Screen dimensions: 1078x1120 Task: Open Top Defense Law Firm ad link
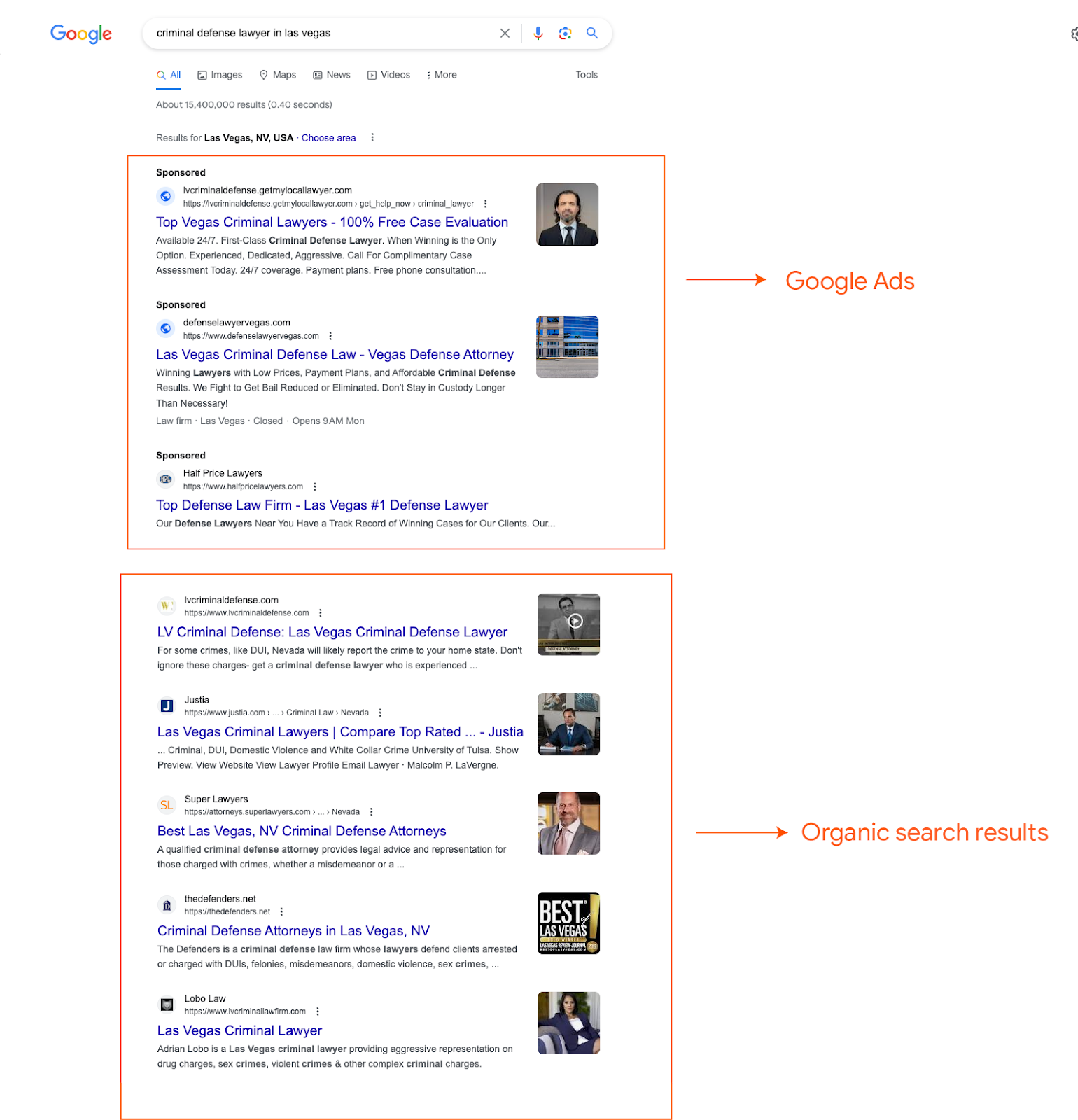pyautogui.click(x=322, y=505)
